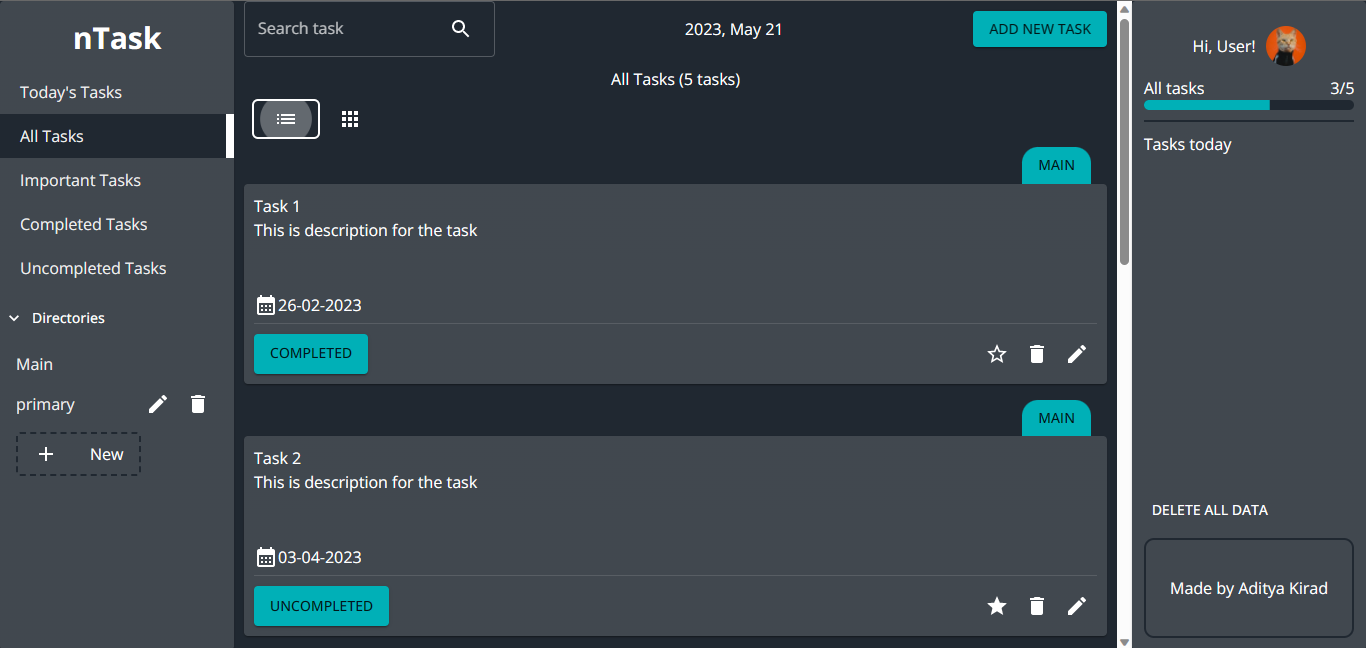Click DELETE ALL DATA
Screen dimensions: 1366x648
pos(1209,510)
